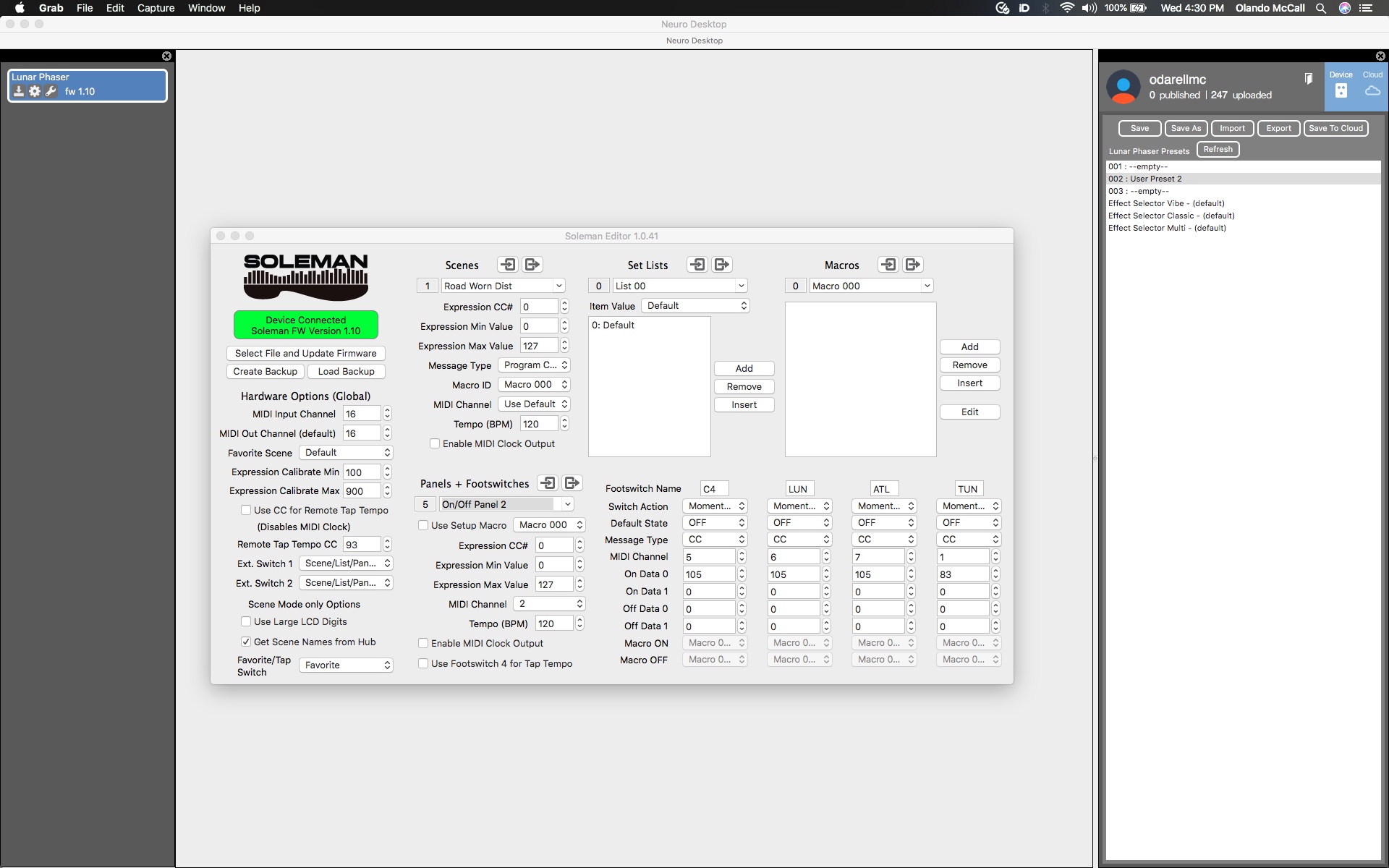Click the bookmark icon beside odarellmc
This screenshot has width=1389, height=868.
[x=1309, y=79]
